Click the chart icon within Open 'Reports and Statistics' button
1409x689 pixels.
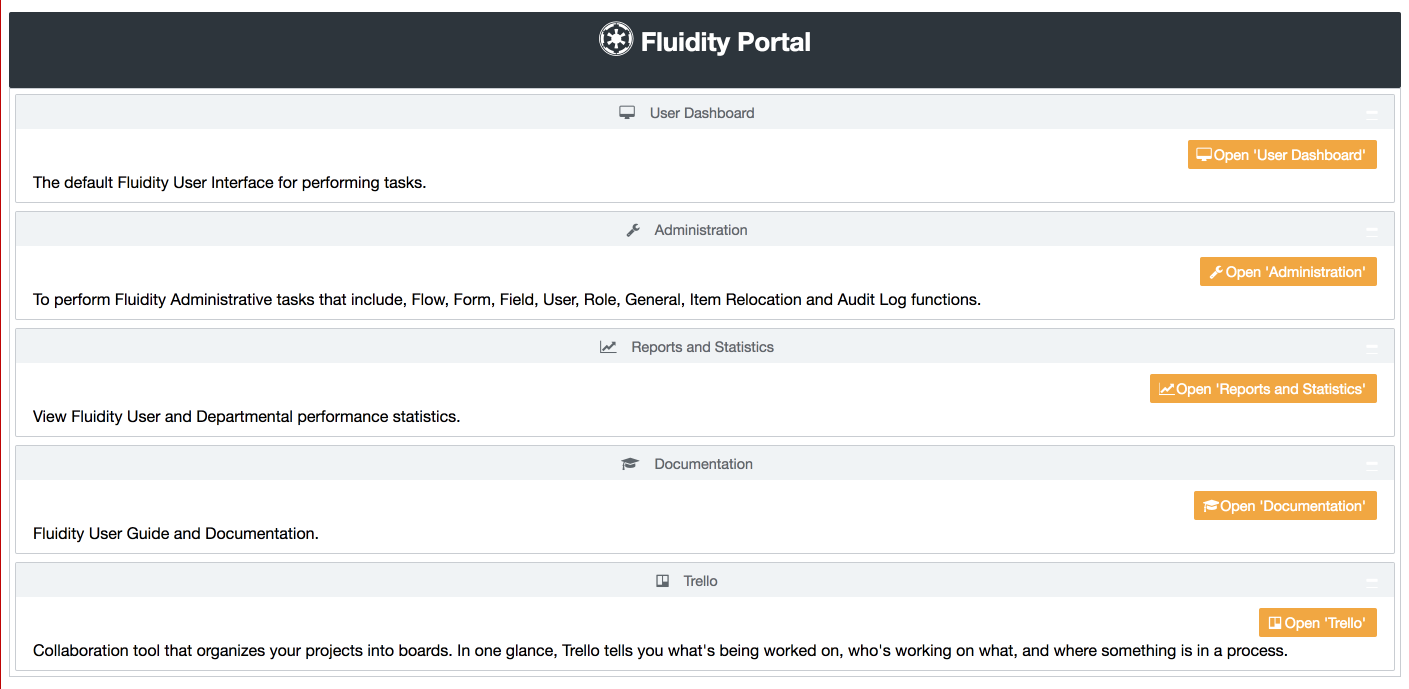click(x=1165, y=388)
